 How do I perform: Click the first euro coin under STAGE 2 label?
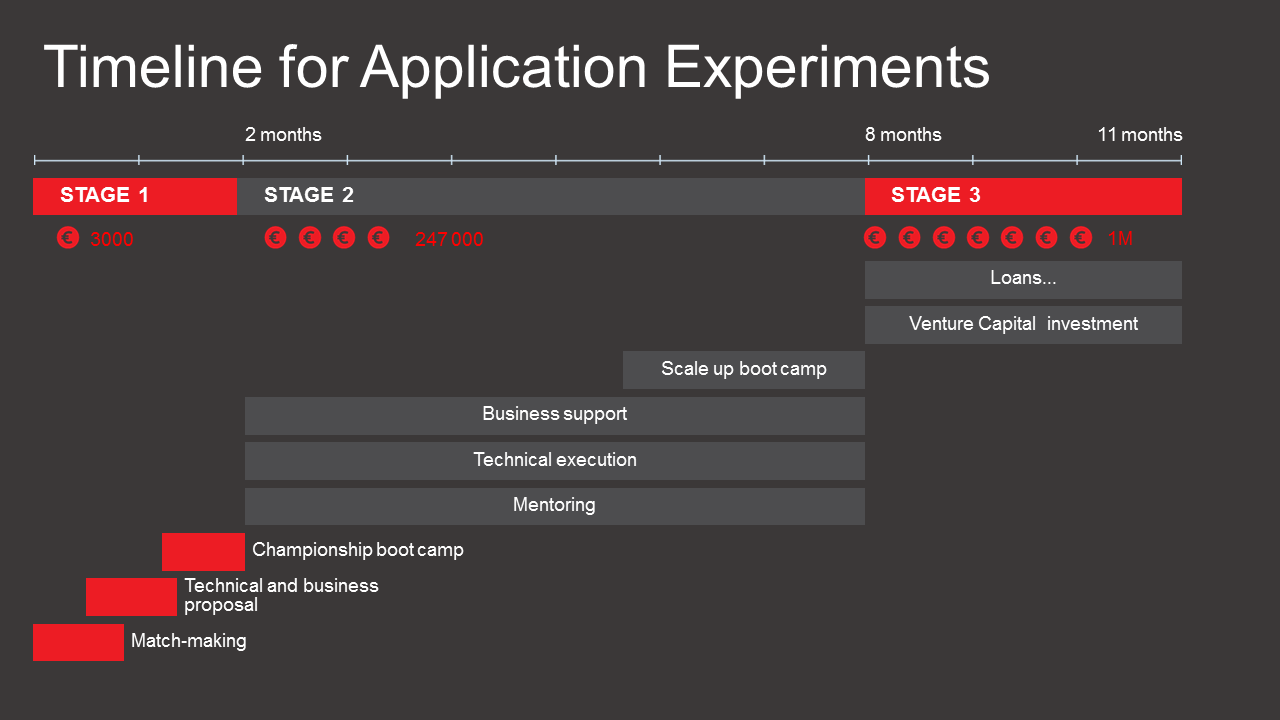(x=276, y=237)
